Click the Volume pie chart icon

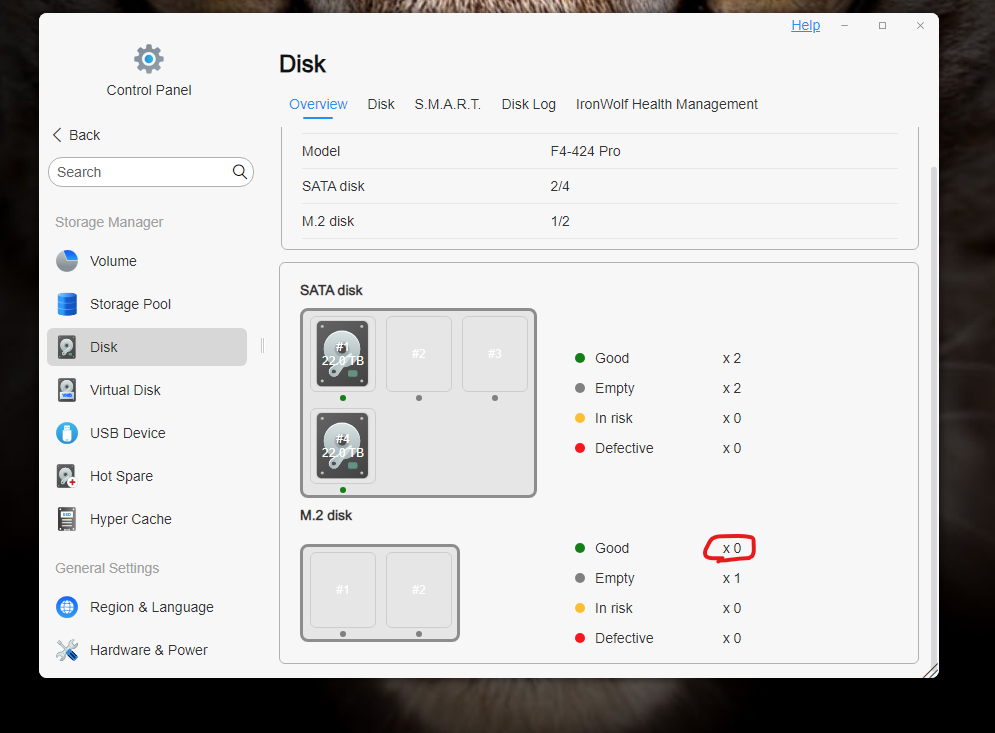click(x=67, y=261)
